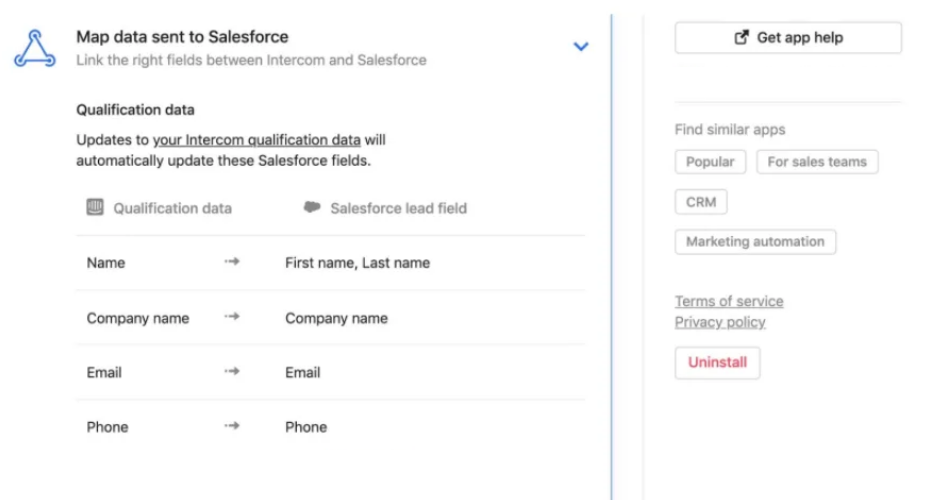Viewport: 940px width, 500px height.
Task: Click the Intercom icon beside Qualification data
Action: pos(95,207)
